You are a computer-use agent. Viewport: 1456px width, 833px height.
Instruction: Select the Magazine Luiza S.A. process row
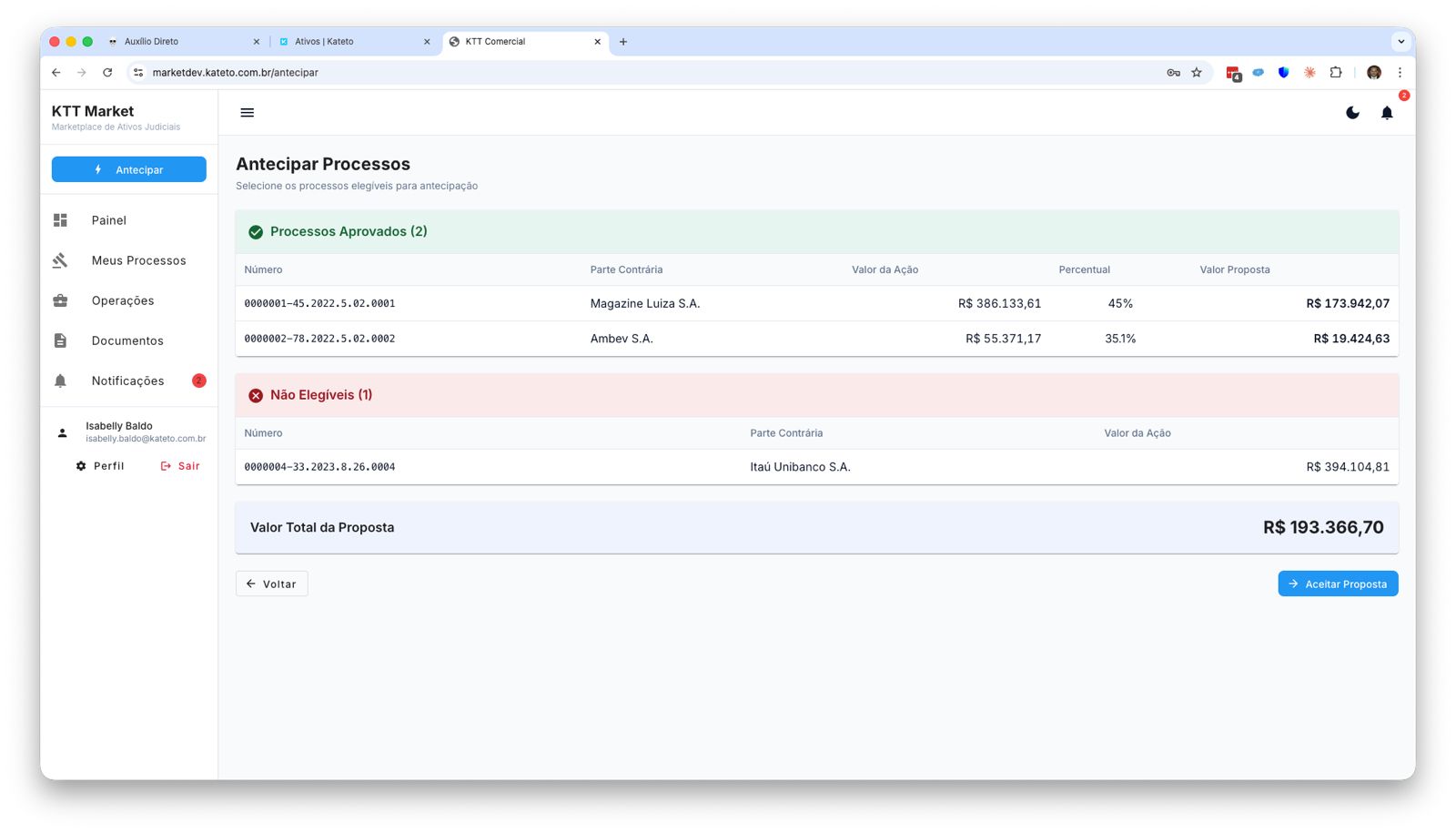644,303
